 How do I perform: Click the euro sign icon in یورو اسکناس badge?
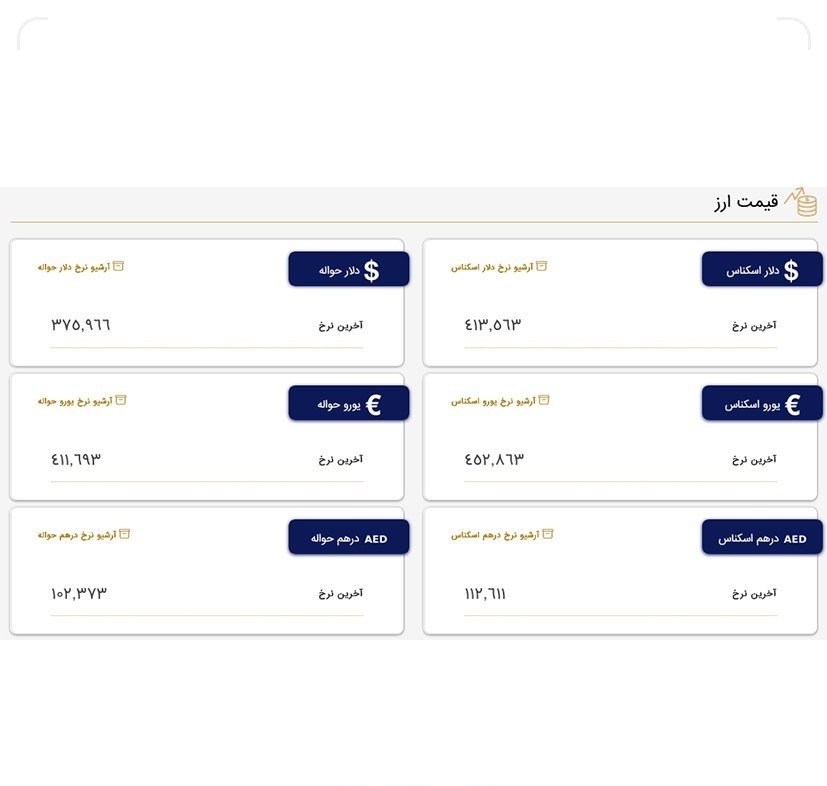click(794, 402)
